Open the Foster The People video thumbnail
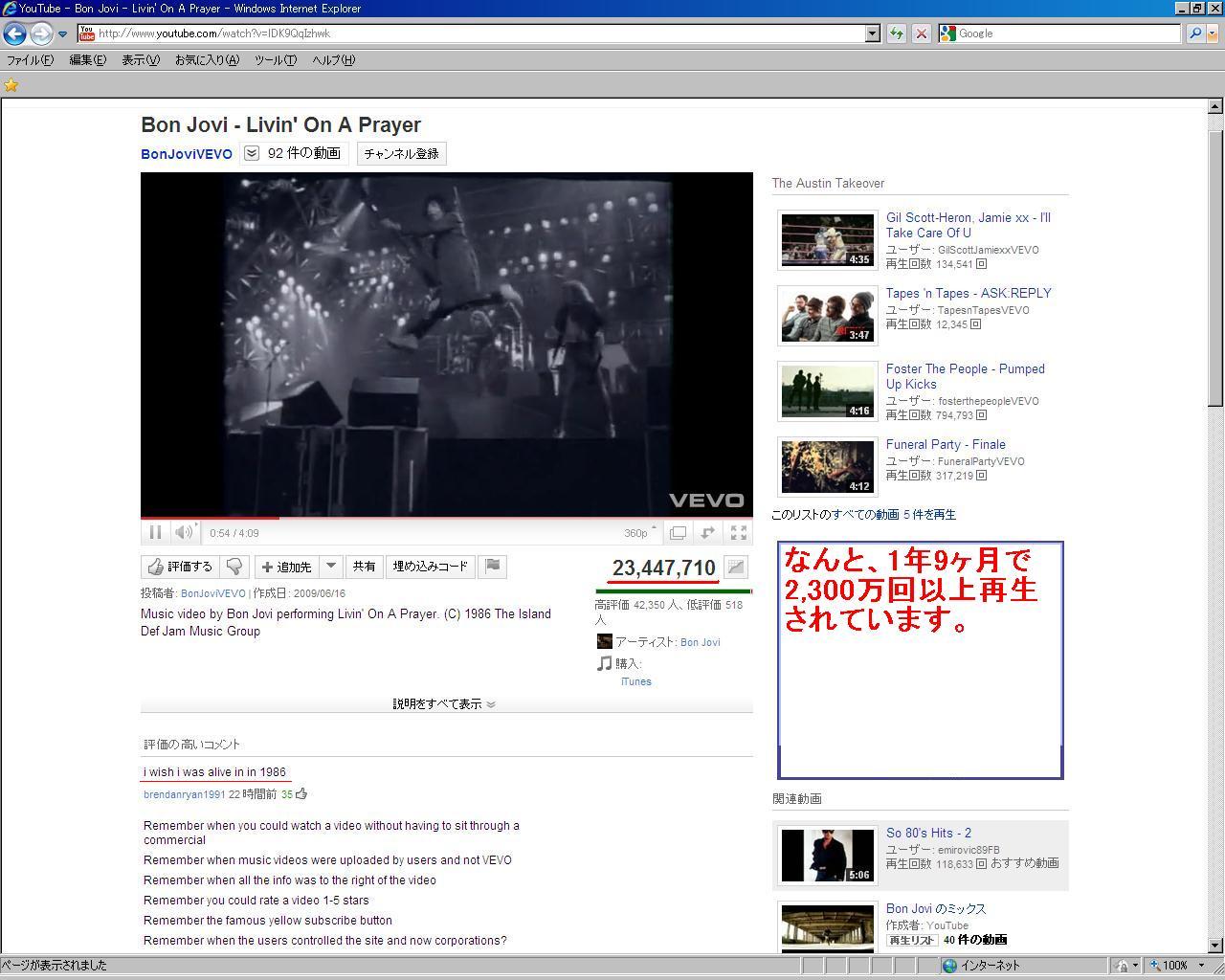 click(x=828, y=390)
